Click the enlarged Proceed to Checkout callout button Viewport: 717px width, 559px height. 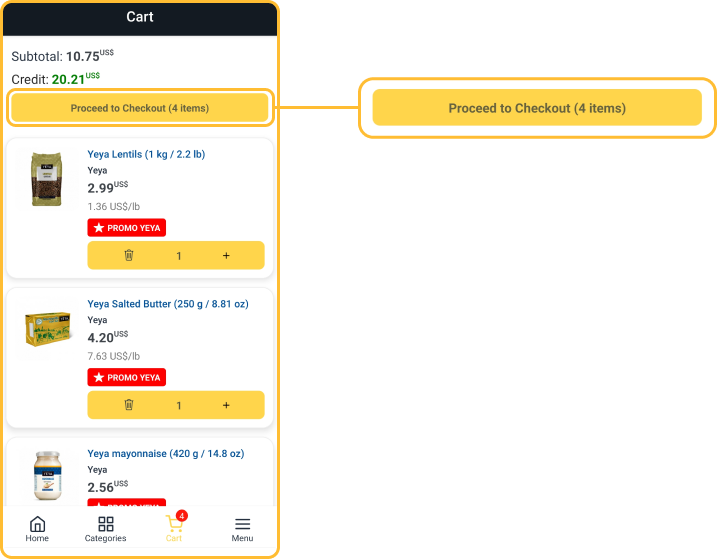(x=537, y=108)
